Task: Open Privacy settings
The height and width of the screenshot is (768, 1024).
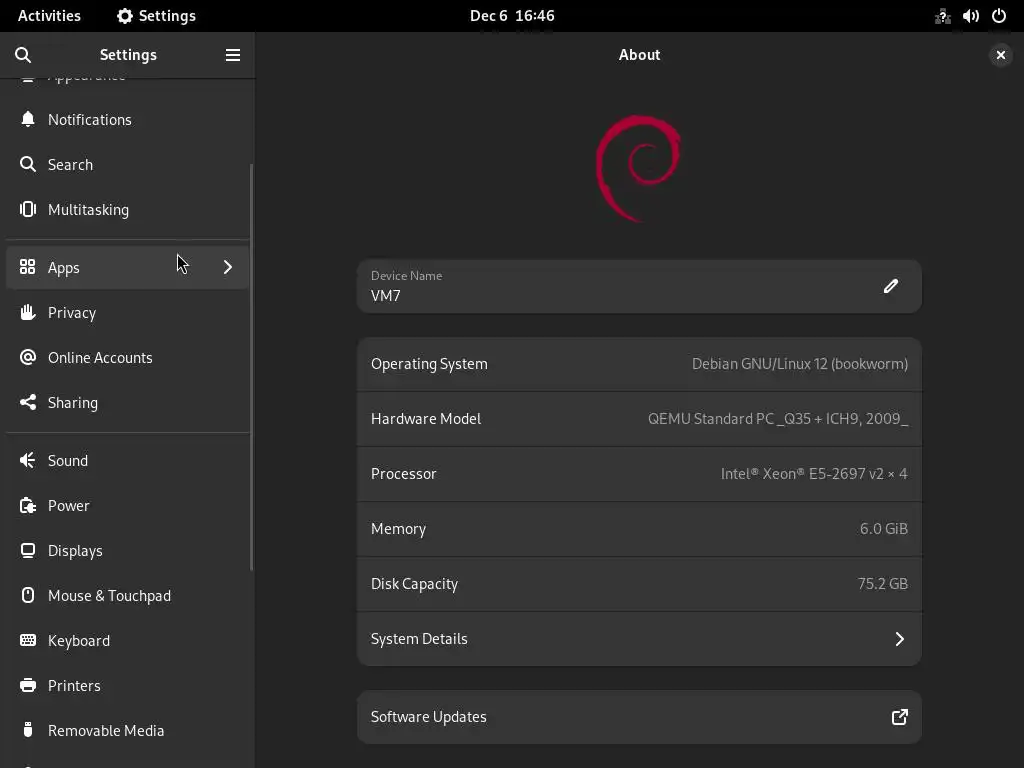Action: click(128, 313)
